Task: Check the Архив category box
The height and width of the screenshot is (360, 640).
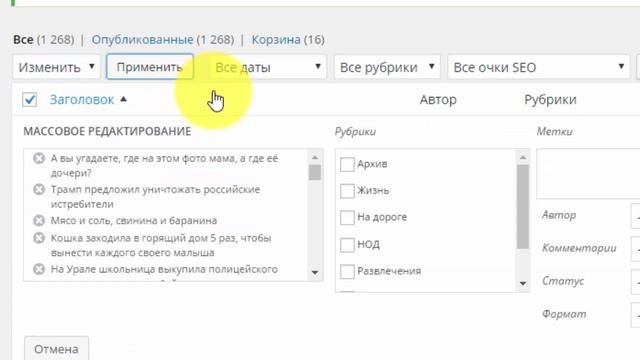Action: coord(347,164)
